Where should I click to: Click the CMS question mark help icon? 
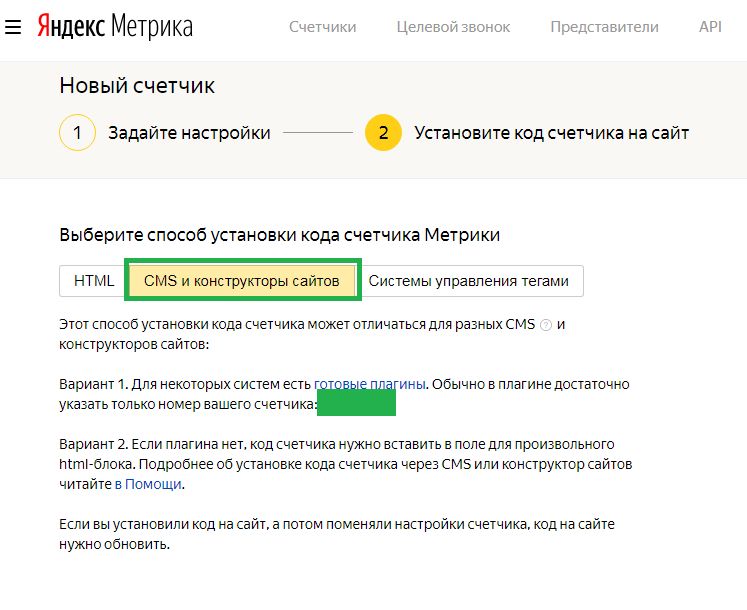(x=546, y=325)
